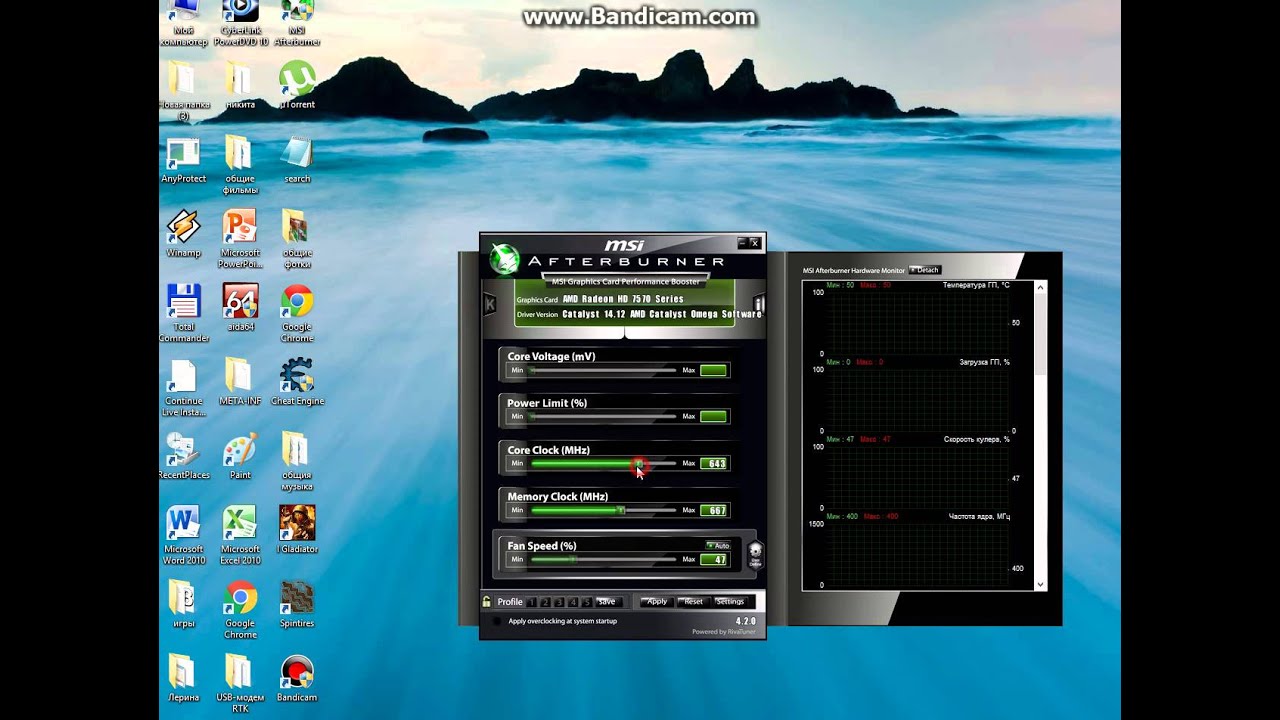Open Google Chrome icon beside aida64
The height and width of the screenshot is (720, 1280).
pyautogui.click(x=297, y=314)
